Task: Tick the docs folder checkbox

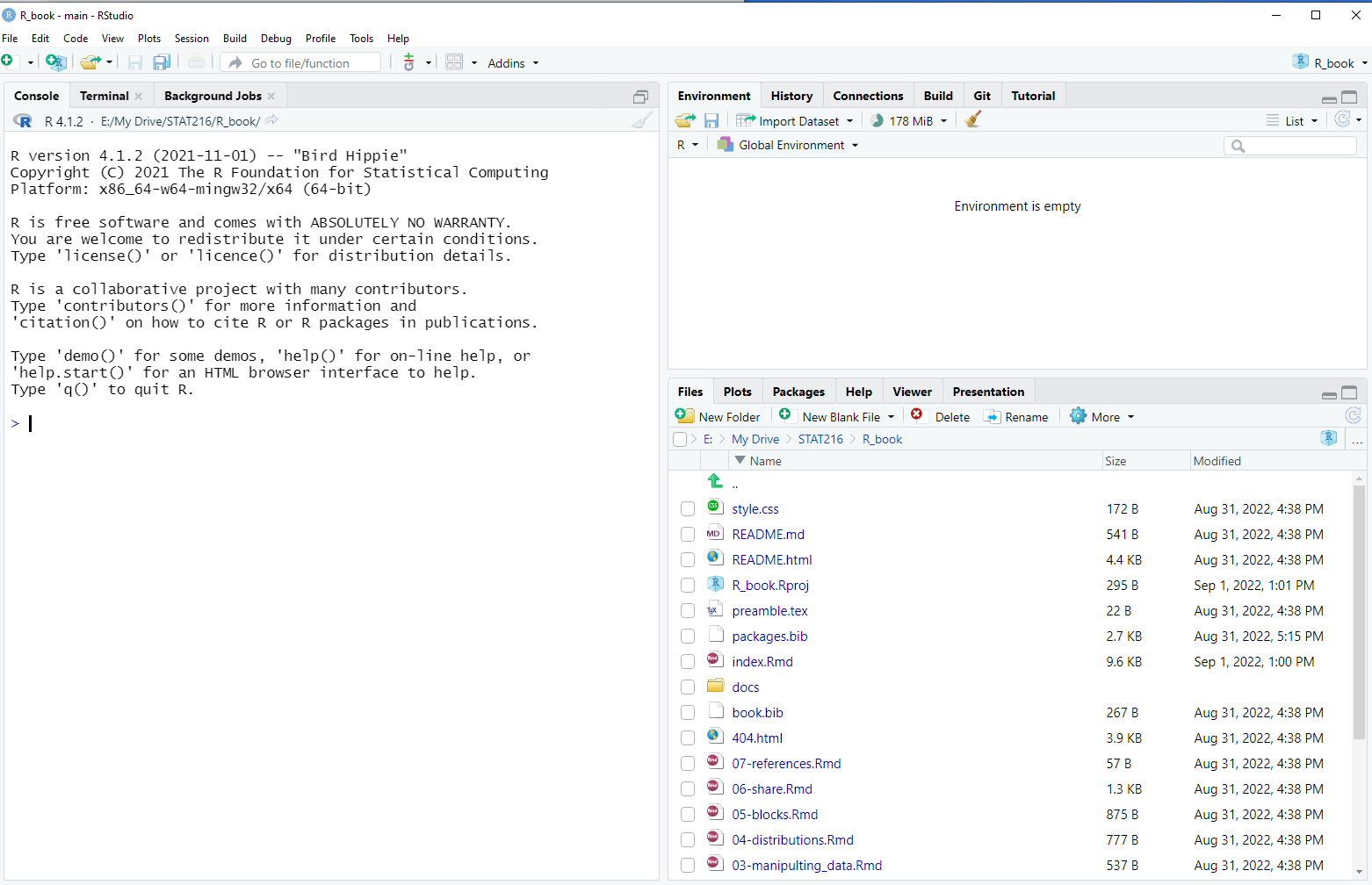Action: coord(688,687)
